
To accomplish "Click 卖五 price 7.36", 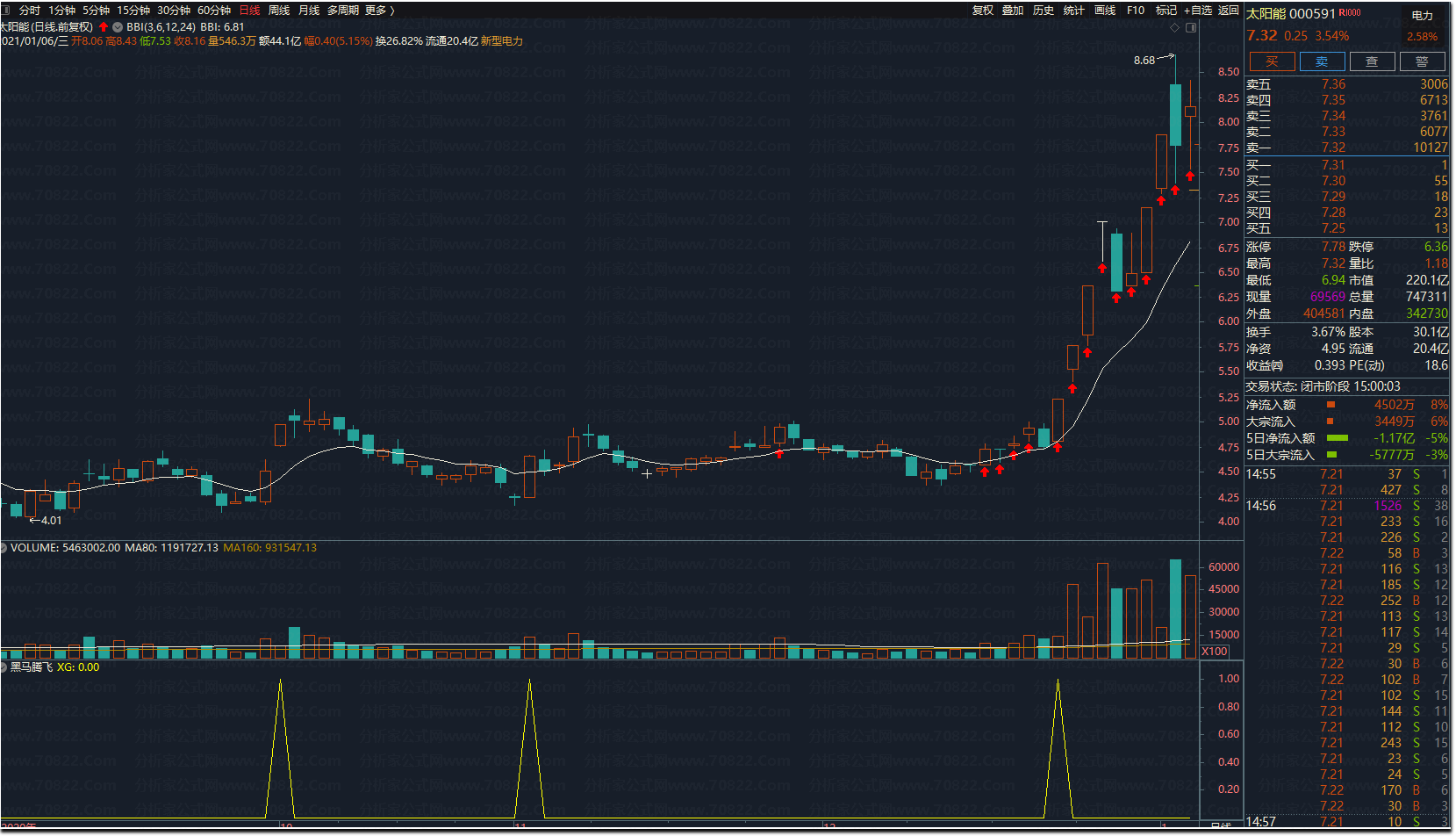I will point(1333,84).
